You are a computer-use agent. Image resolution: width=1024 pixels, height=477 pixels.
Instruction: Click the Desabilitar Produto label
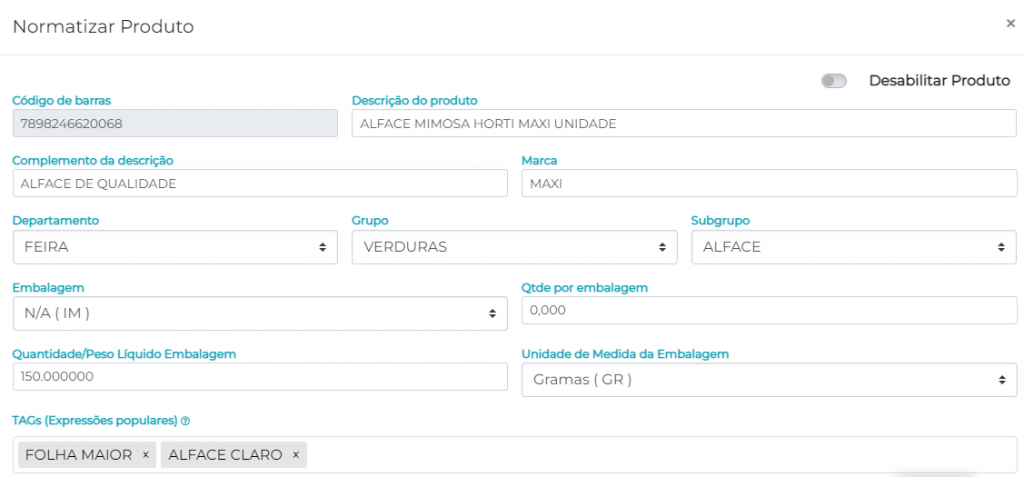pos(939,81)
